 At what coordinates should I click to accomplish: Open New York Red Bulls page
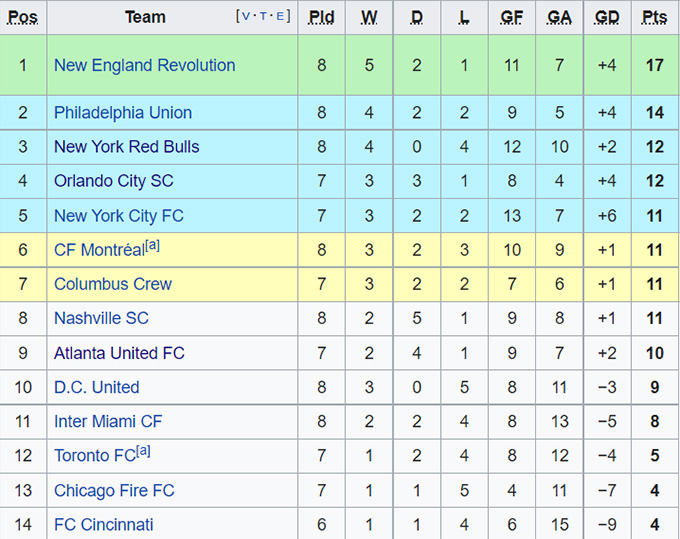click(126, 146)
